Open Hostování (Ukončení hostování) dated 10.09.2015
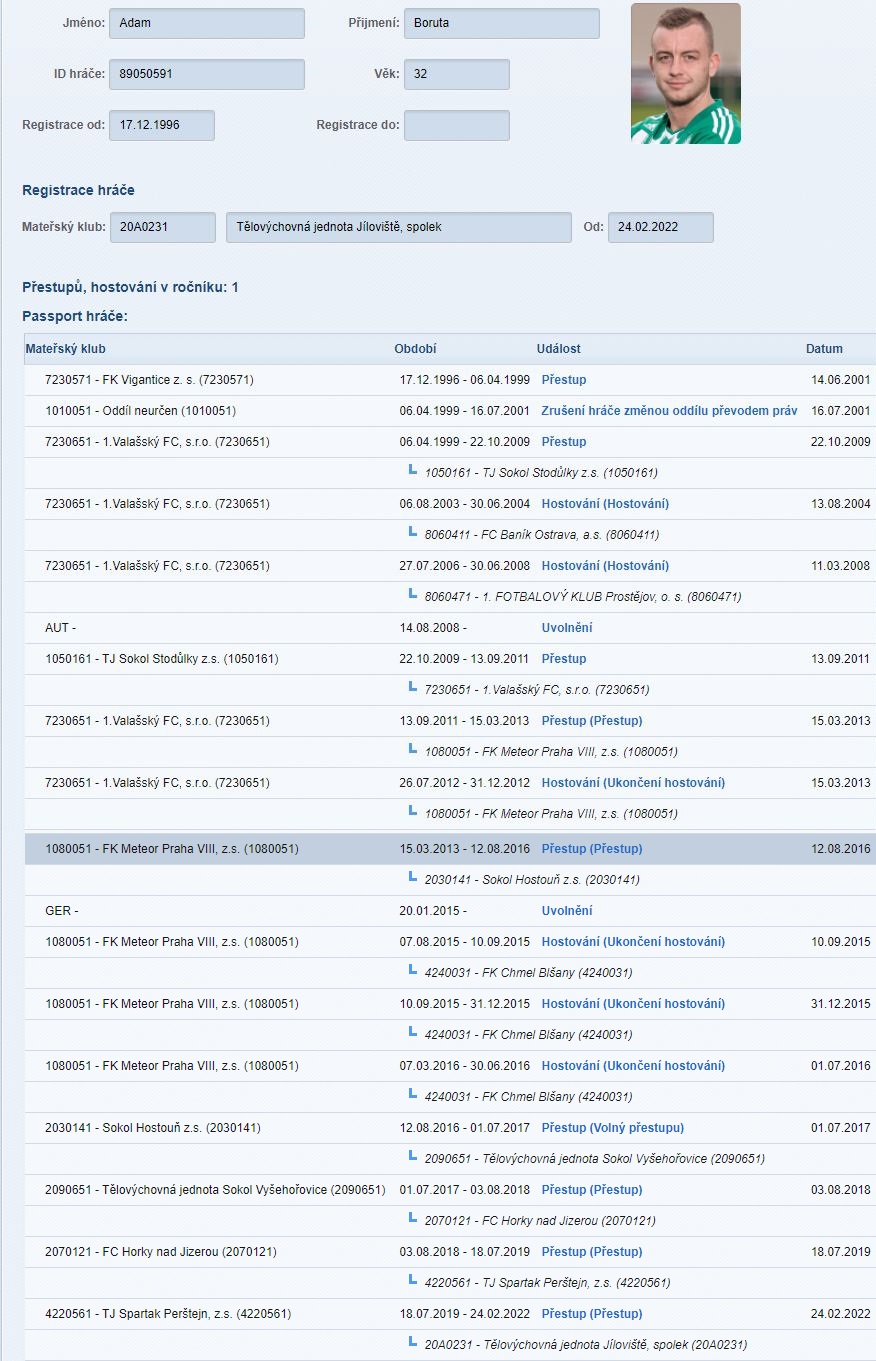 [633, 942]
